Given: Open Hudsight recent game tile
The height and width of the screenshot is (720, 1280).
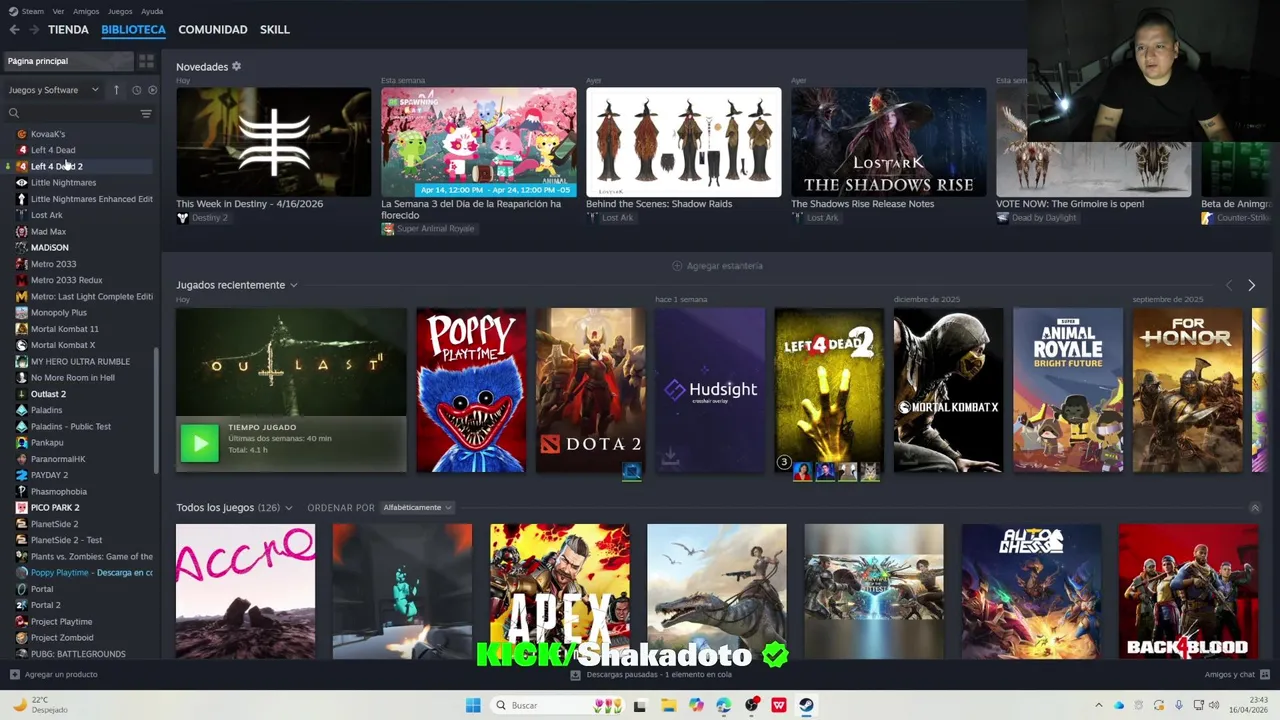Looking at the screenshot, I should 710,390.
